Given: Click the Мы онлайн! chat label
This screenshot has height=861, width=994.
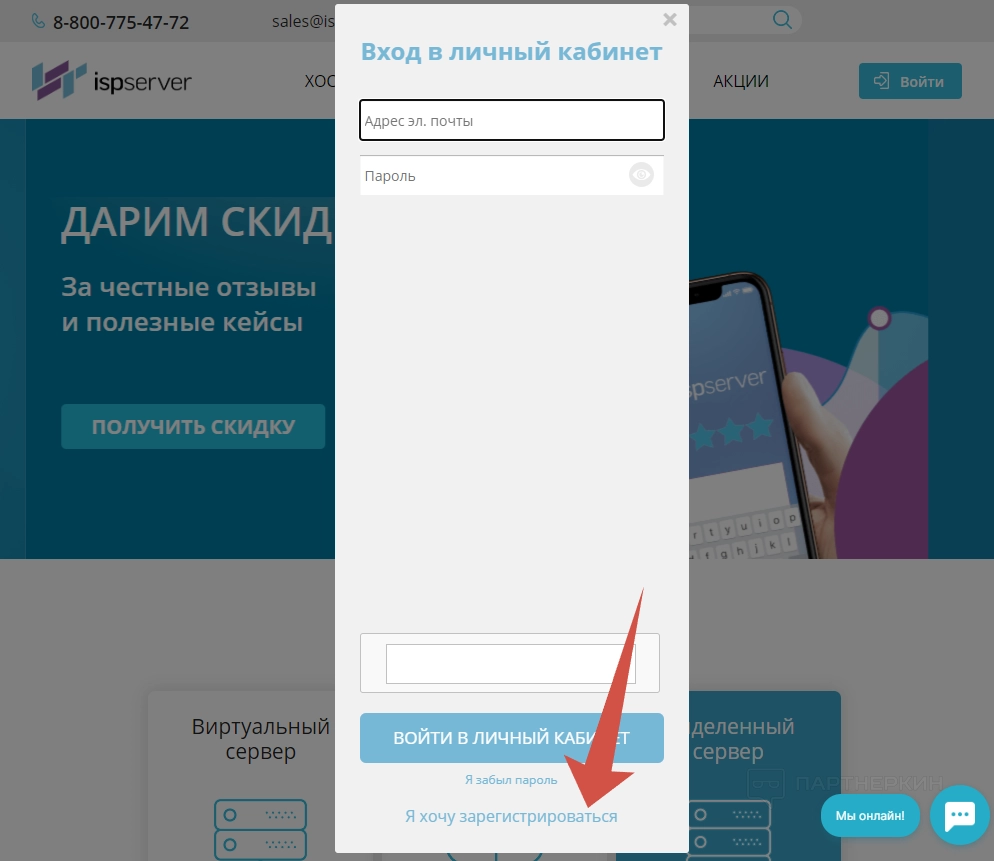Looking at the screenshot, I should pos(870,815).
